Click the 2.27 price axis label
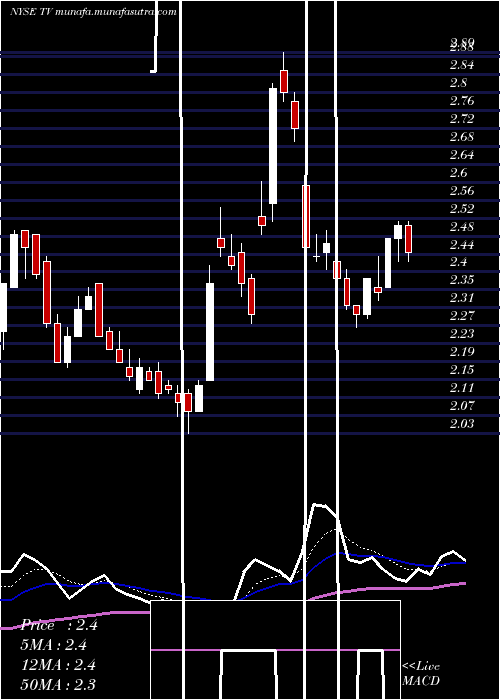Screen dimensions: 500x700 462,316
